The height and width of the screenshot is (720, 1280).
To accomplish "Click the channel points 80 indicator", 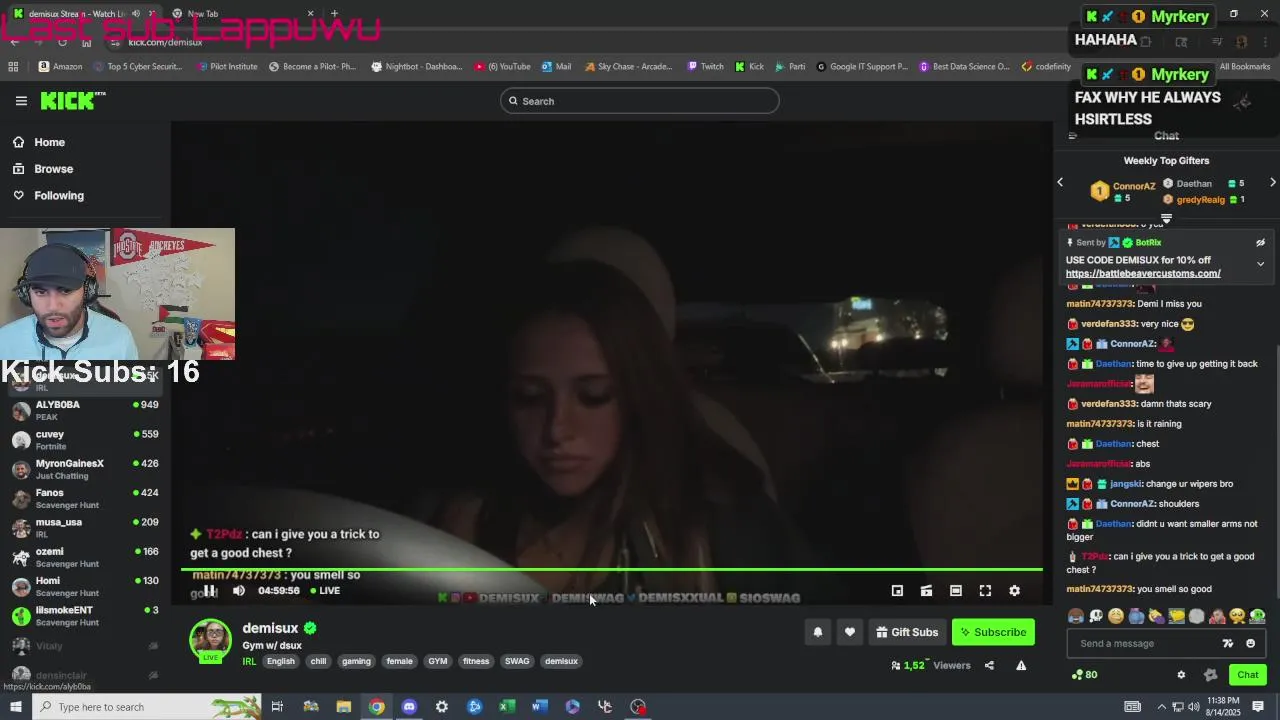I will [1084, 675].
